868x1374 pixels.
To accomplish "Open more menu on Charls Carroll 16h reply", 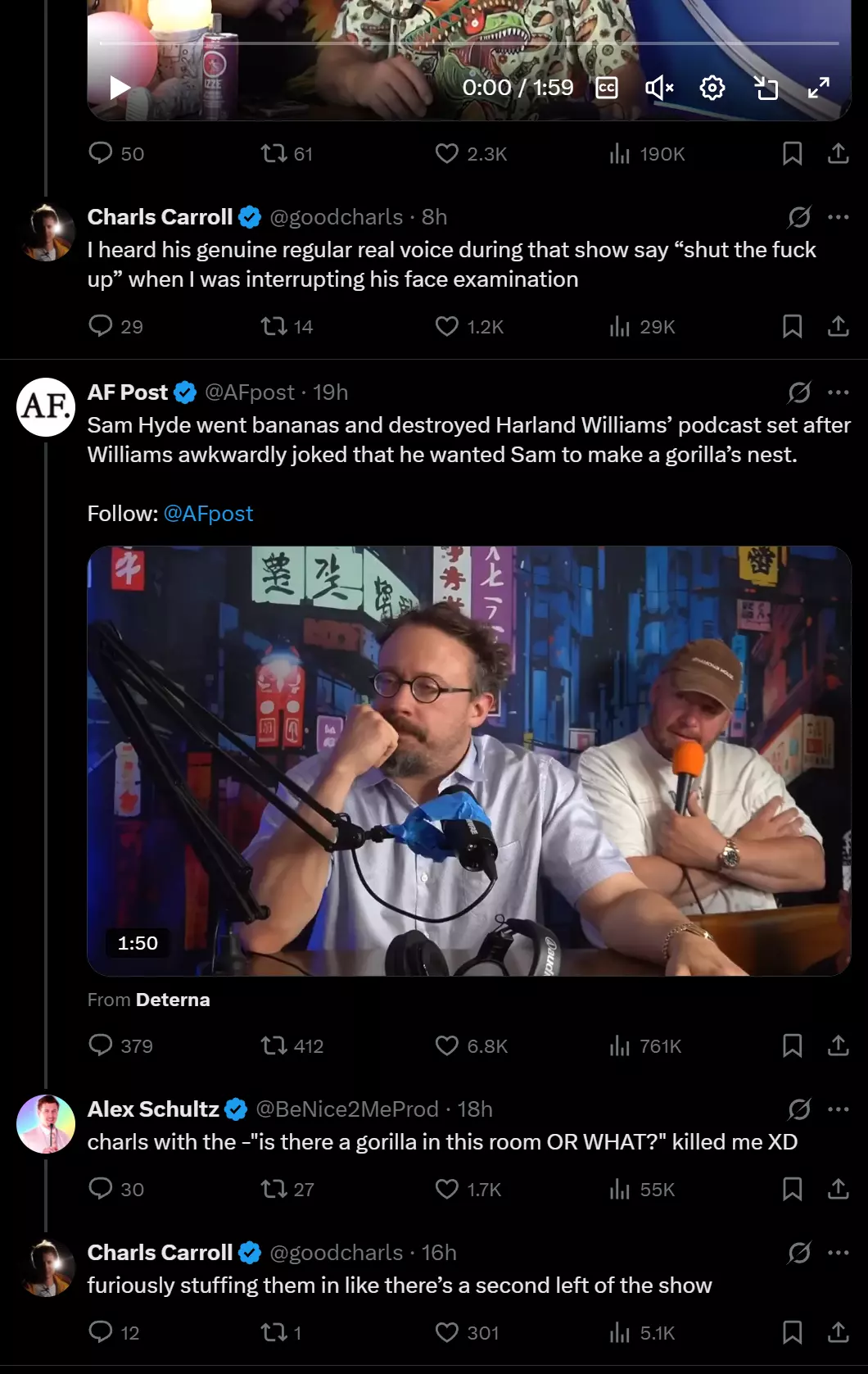I will (839, 1253).
